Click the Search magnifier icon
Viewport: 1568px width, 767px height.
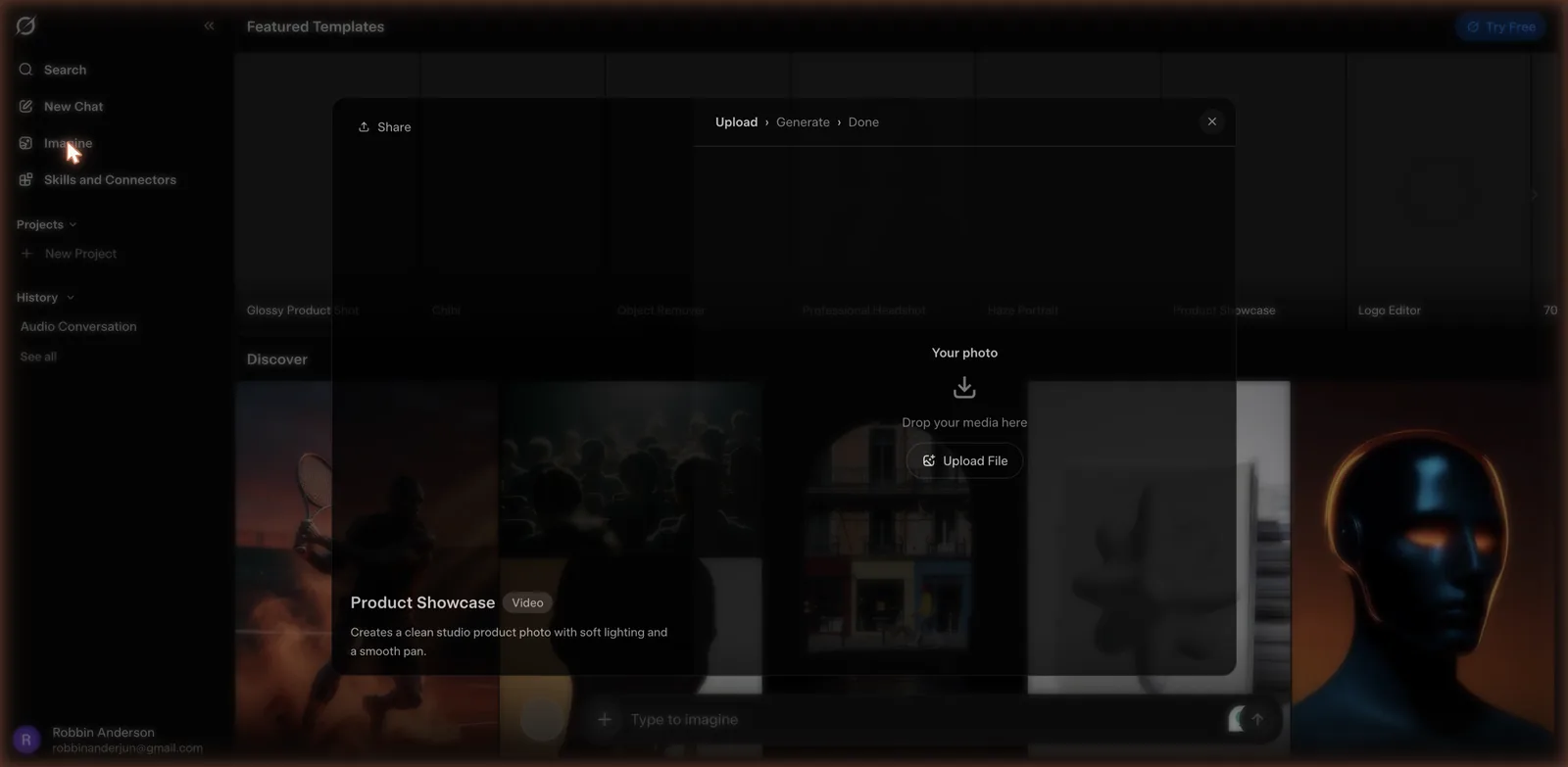[25, 70]
